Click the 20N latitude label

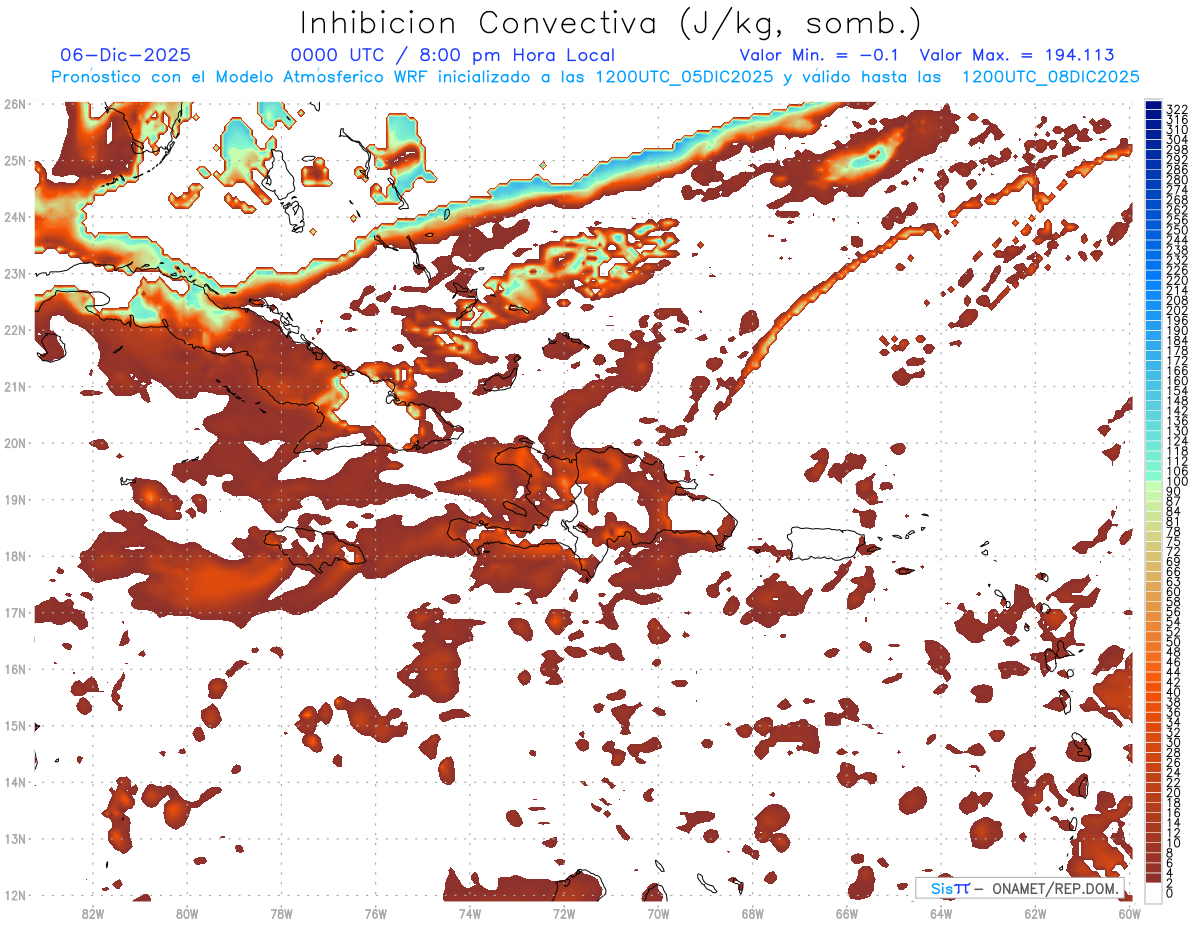[x=15, y=443]
